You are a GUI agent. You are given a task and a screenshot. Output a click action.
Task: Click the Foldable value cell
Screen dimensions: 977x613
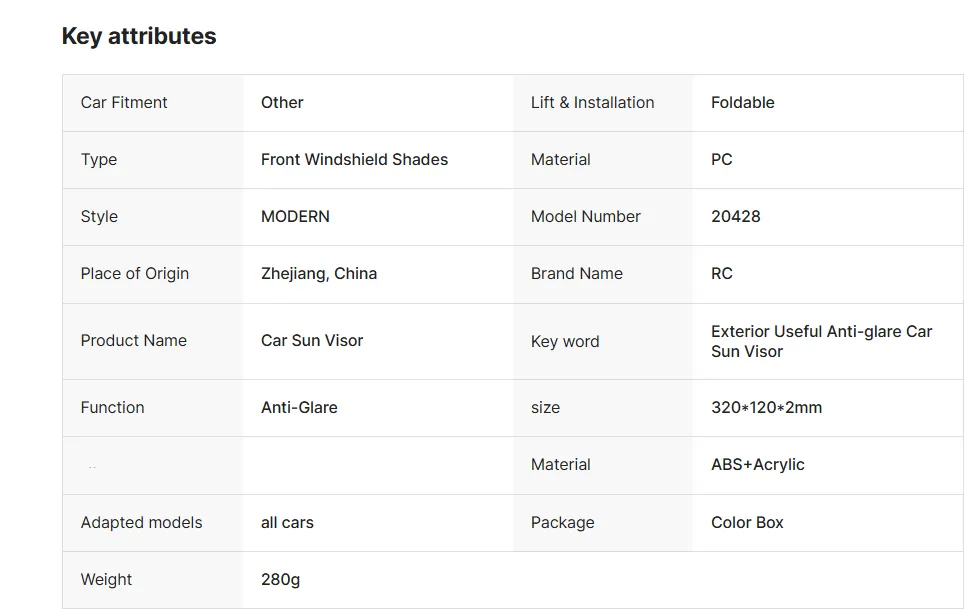(827, 103)
